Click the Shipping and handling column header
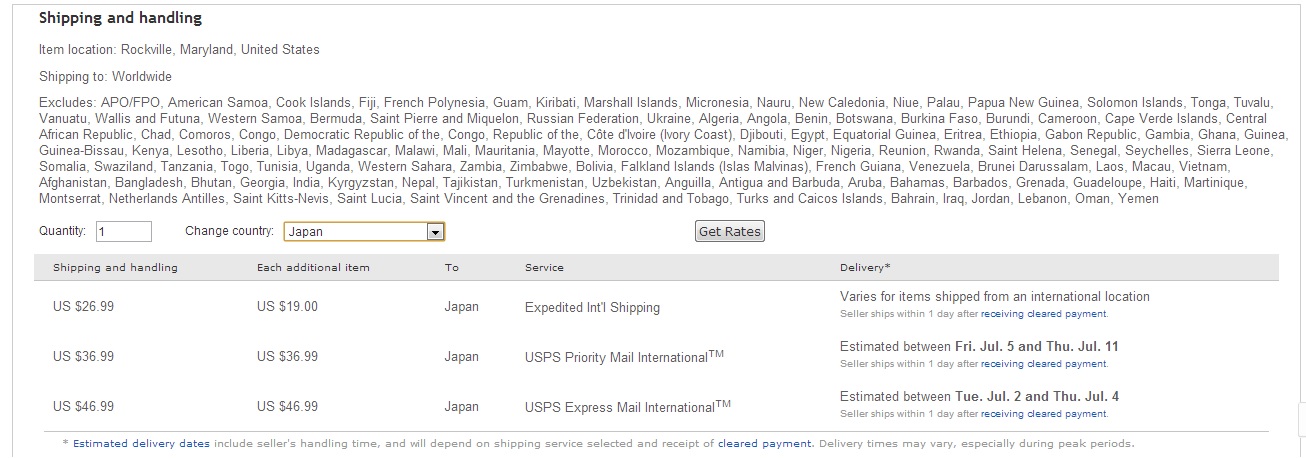The width and height of the screenshot is (1306, 458). point(115,268)
